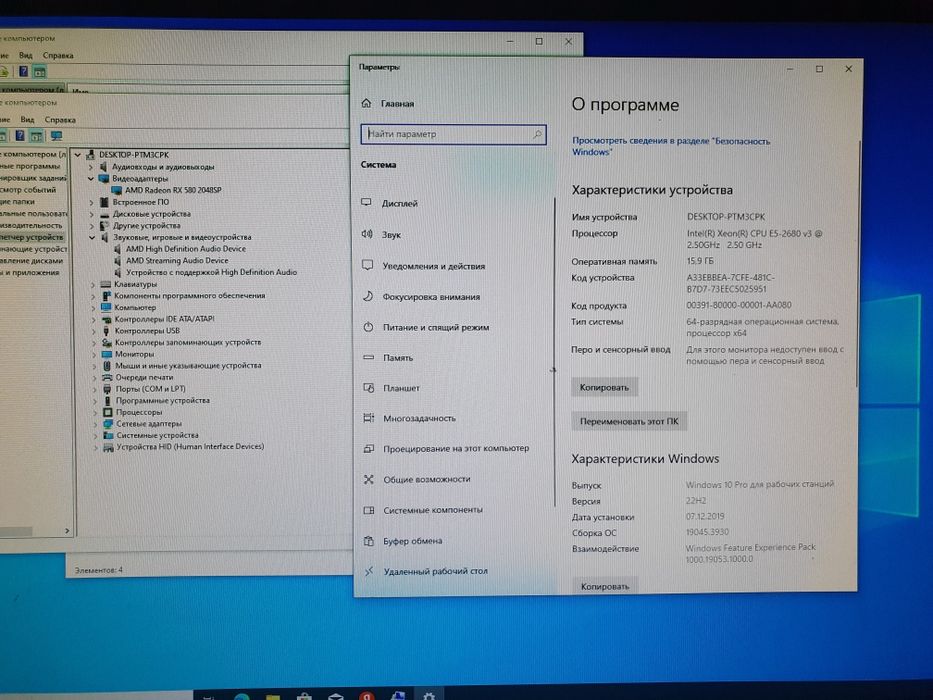Screen dimensions: 933x700
Task: Click the Память storage icon
Action: [368, 357]
